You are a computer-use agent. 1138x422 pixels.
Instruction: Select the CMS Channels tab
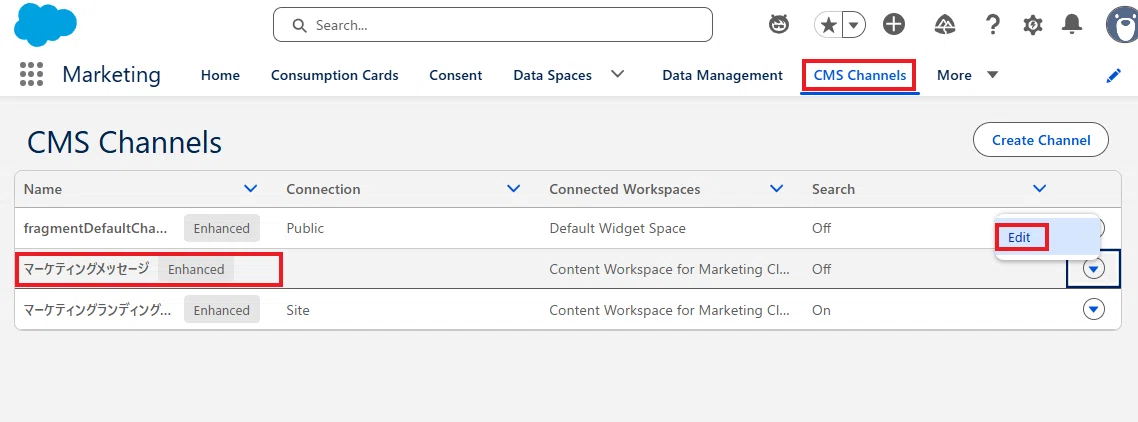click(x=860, y=75)
